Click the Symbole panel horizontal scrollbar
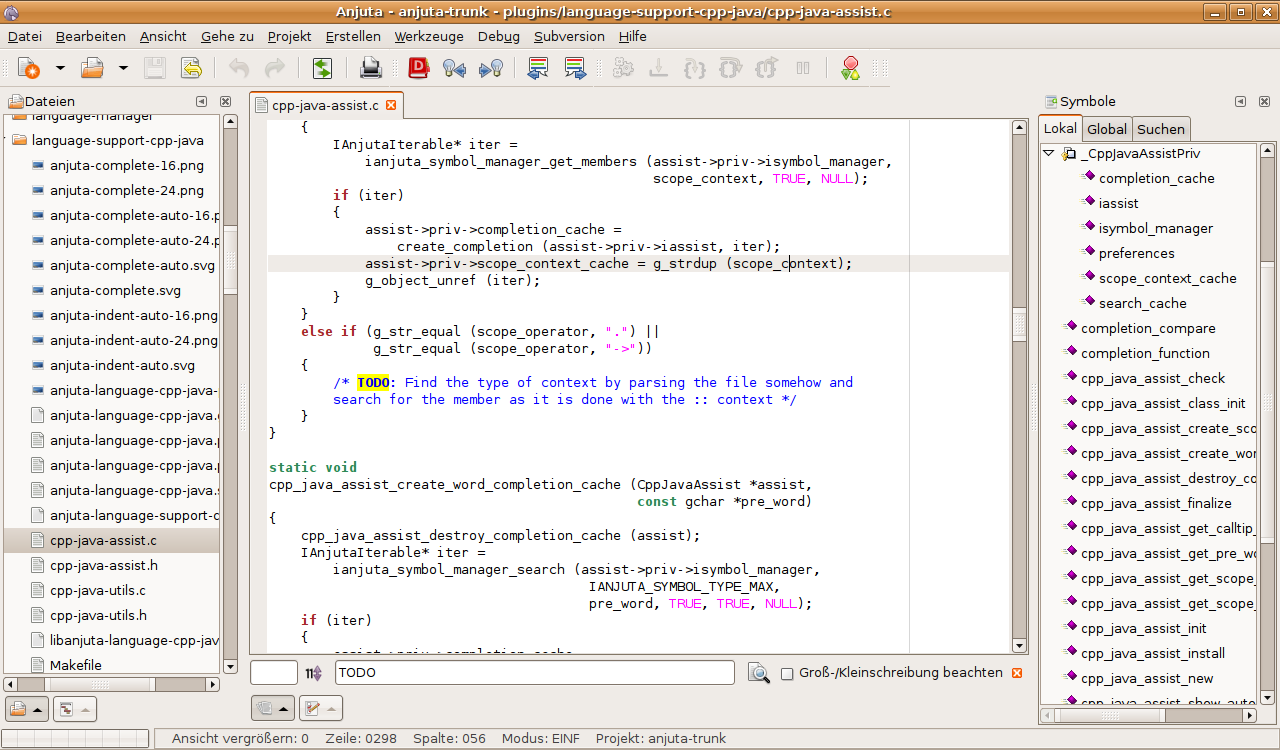1280x750 pixels. point(1149,715)
